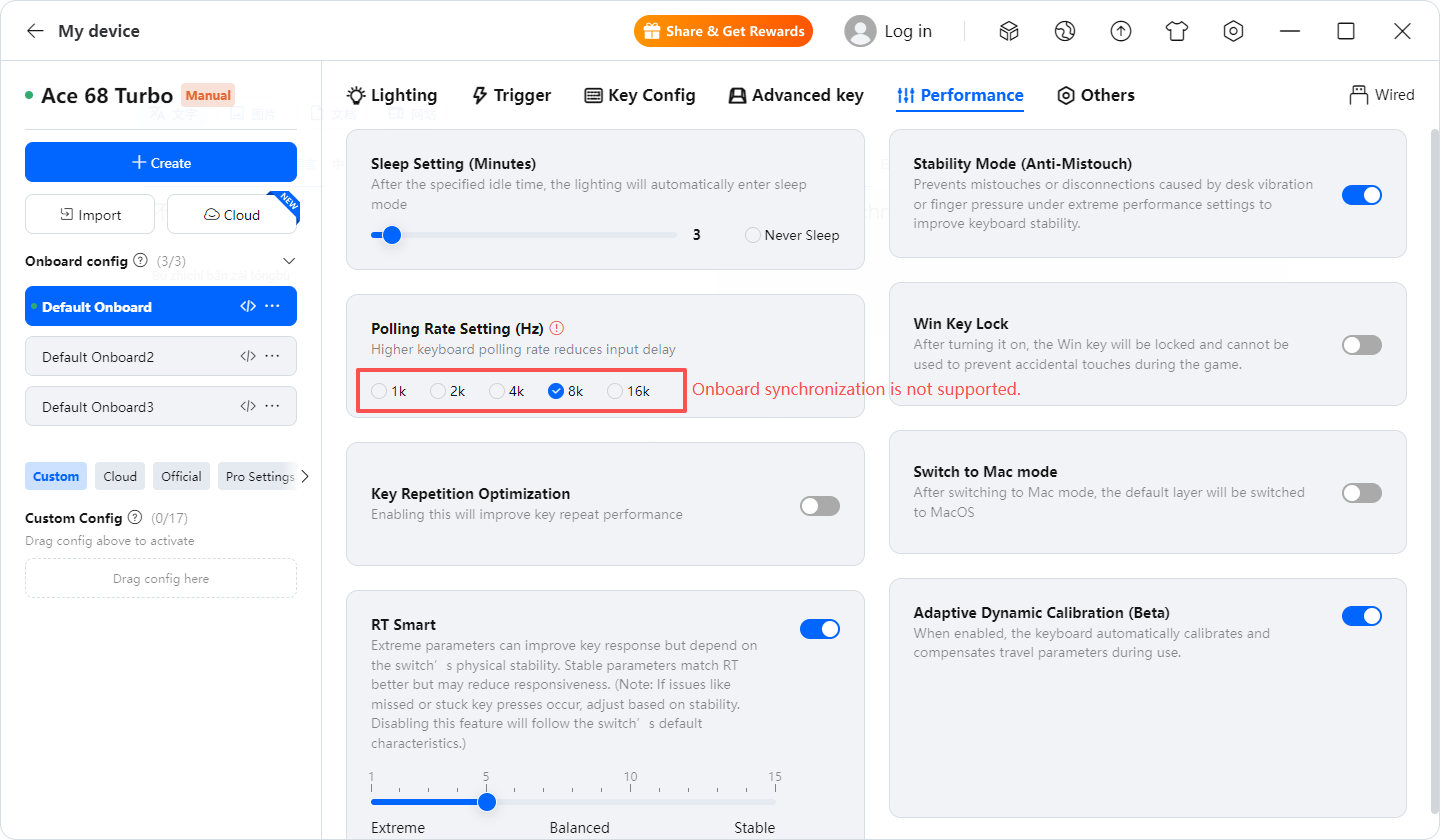
Task: Click the Extreme label under RT Smart slider
Action: point(398,828)
